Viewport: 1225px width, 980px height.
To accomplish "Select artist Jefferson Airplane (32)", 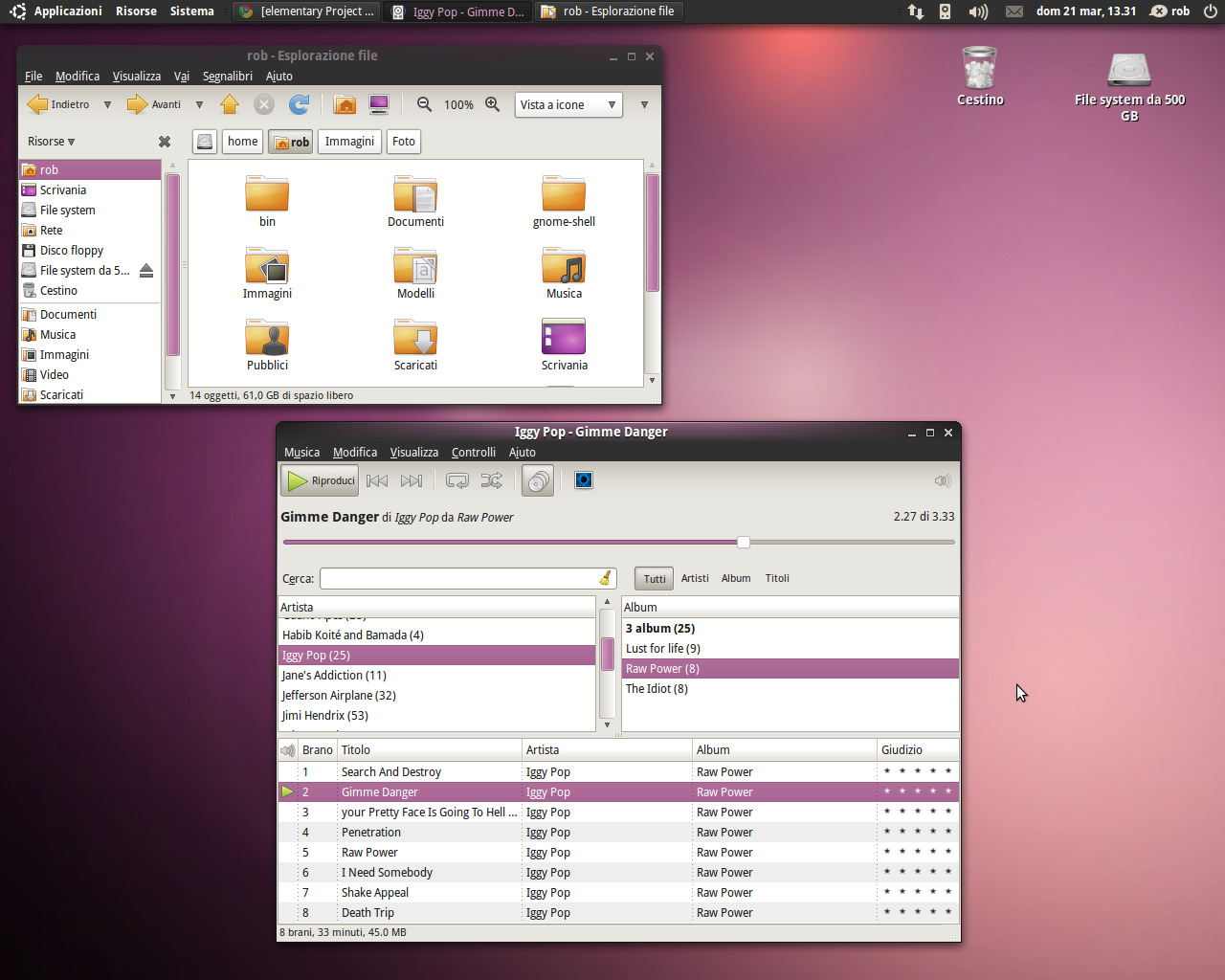I will coord(436,696).
